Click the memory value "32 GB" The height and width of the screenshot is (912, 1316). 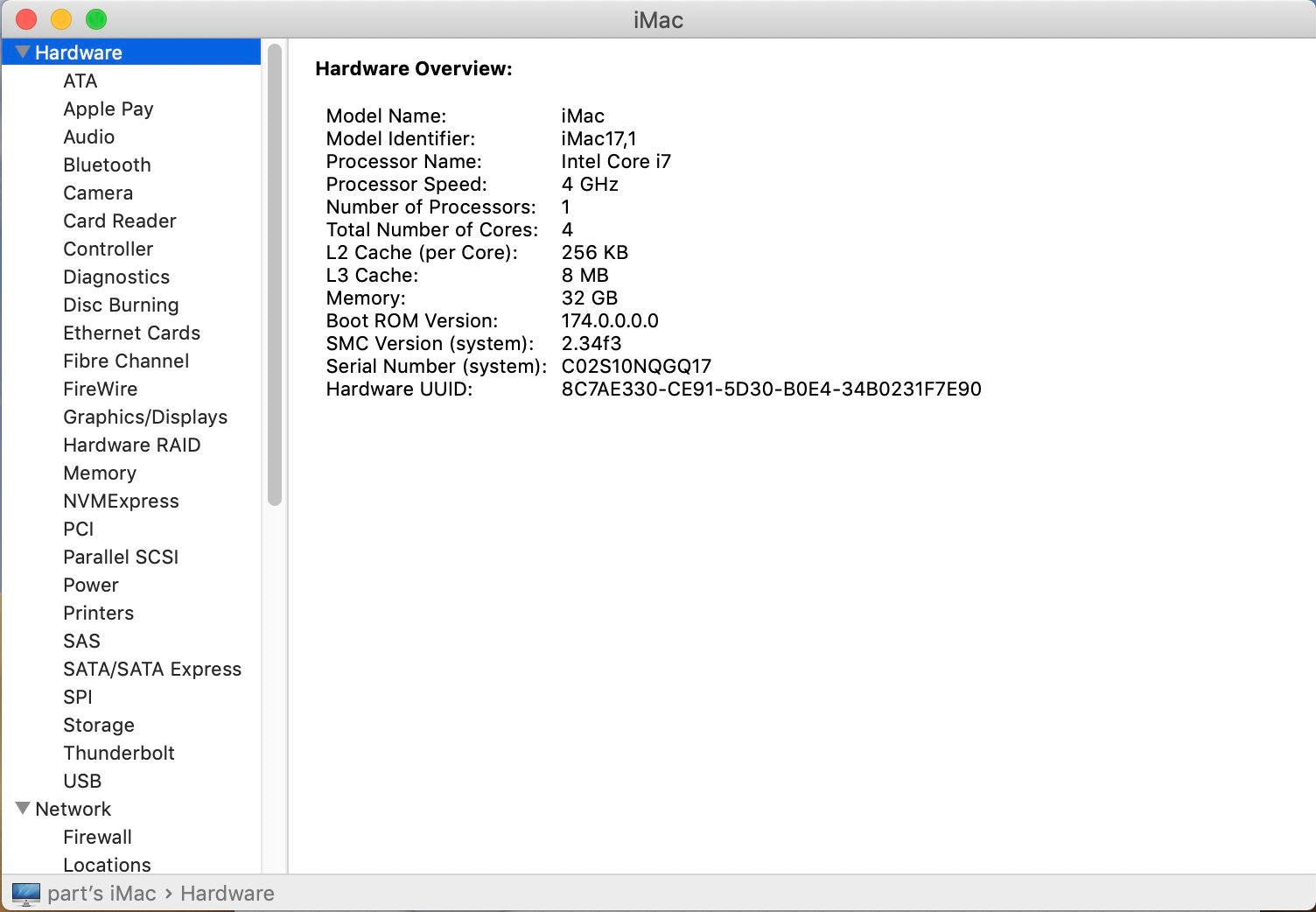[590, 298]
